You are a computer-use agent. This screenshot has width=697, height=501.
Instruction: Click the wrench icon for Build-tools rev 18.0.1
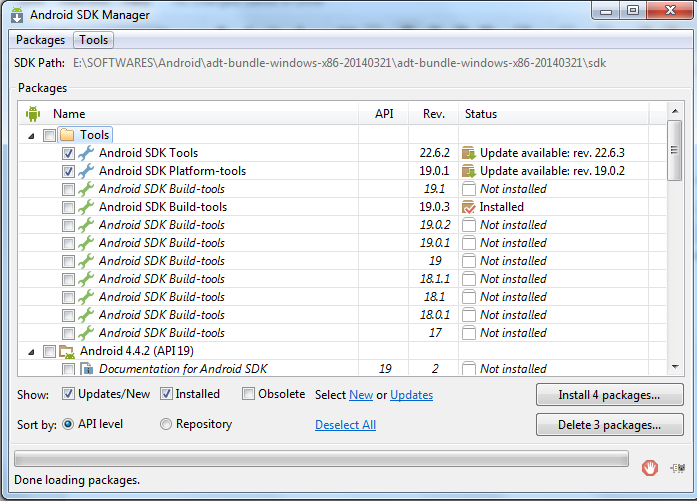point(86,315)
